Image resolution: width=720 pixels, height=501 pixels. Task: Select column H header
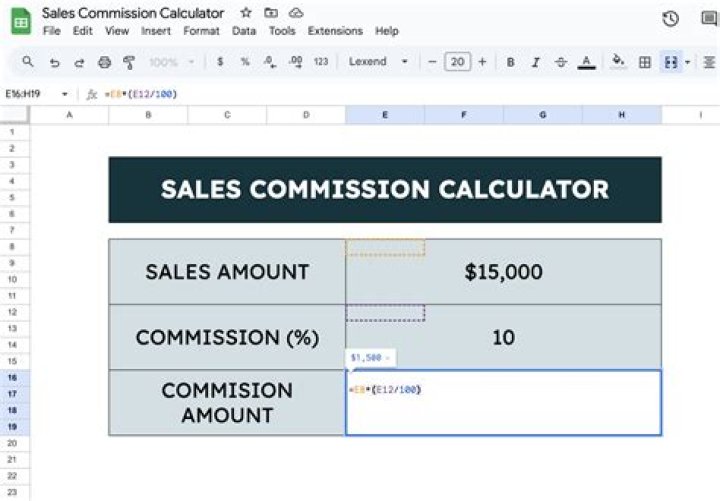click(x=622, y=115)
